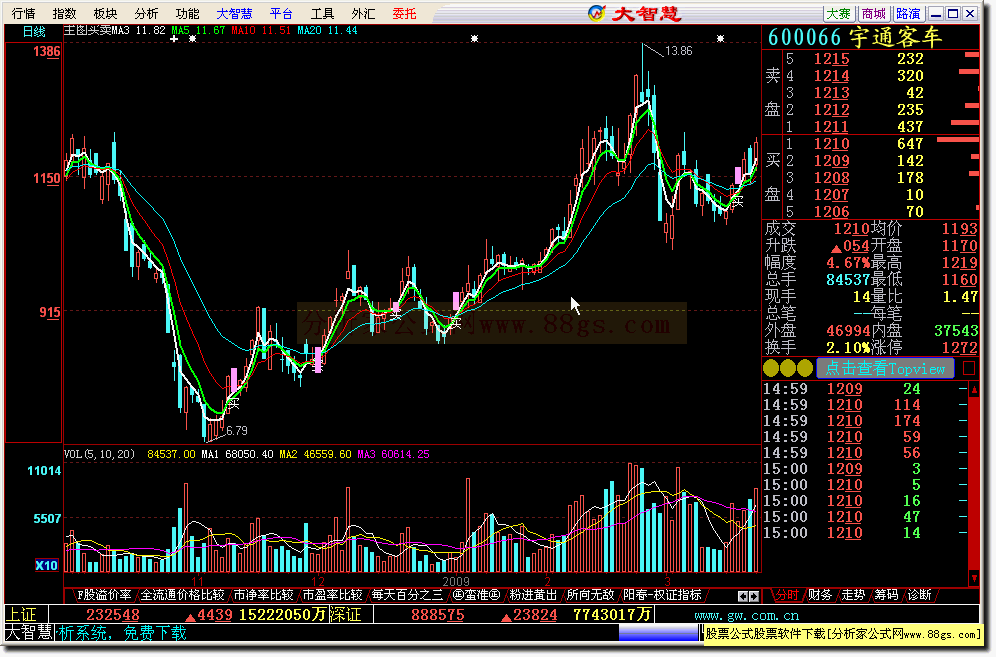Click the 13.86 high price label
This screenshot has height=657, width=996.
(678, 51)
